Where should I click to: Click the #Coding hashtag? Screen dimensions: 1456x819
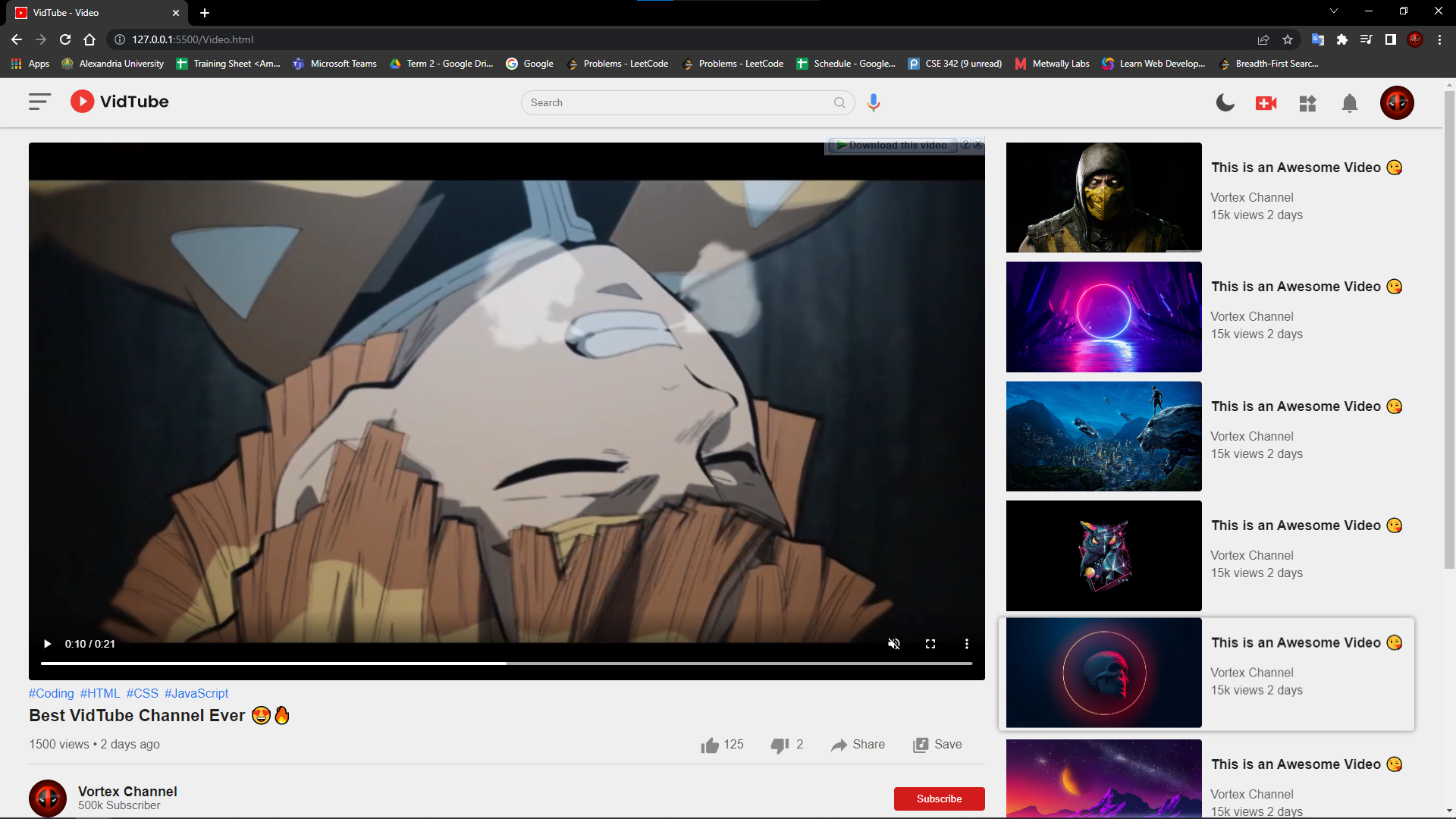tap(52, 693)
